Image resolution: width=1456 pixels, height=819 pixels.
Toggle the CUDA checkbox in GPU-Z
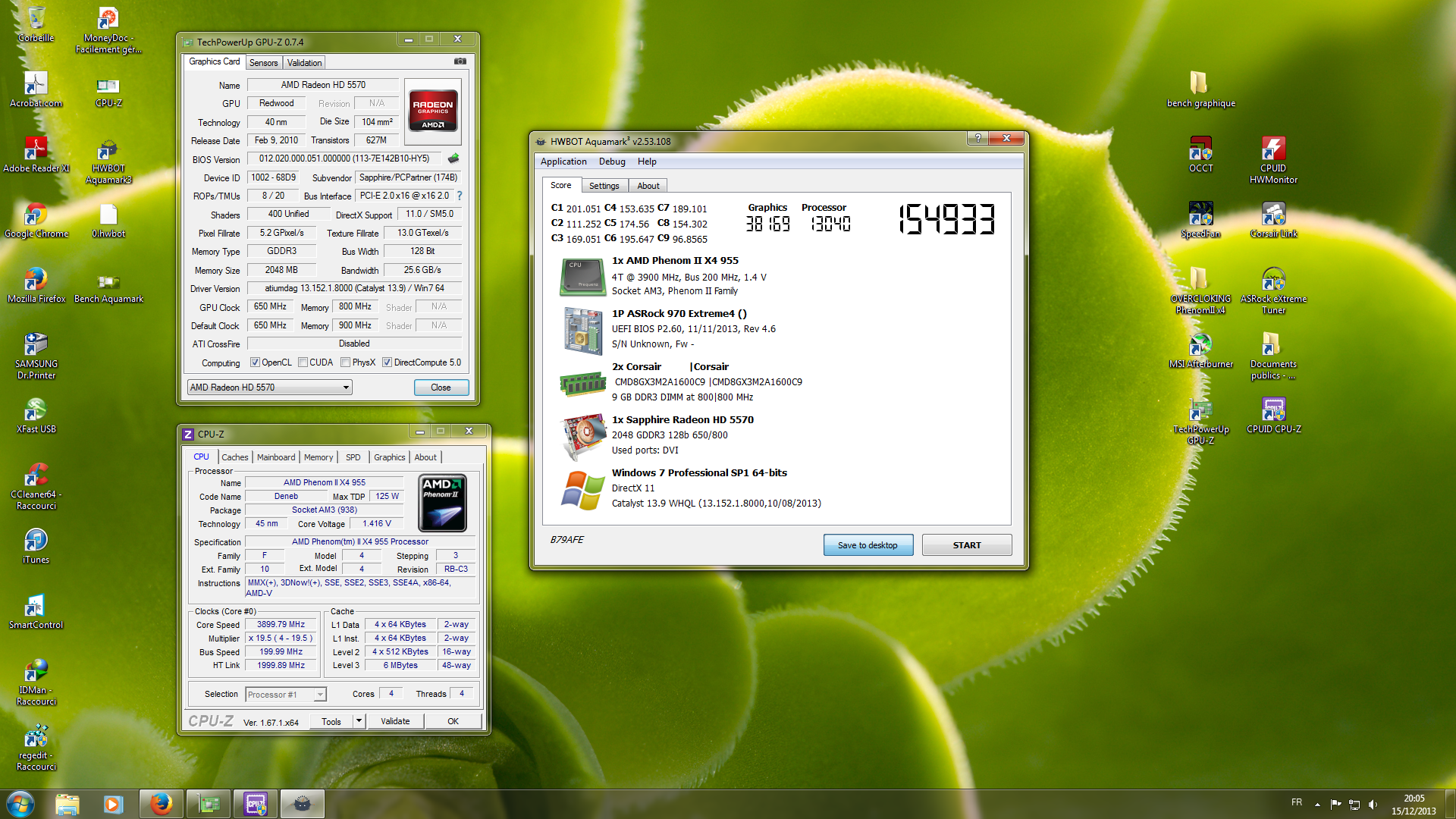(x=303, y=362)
